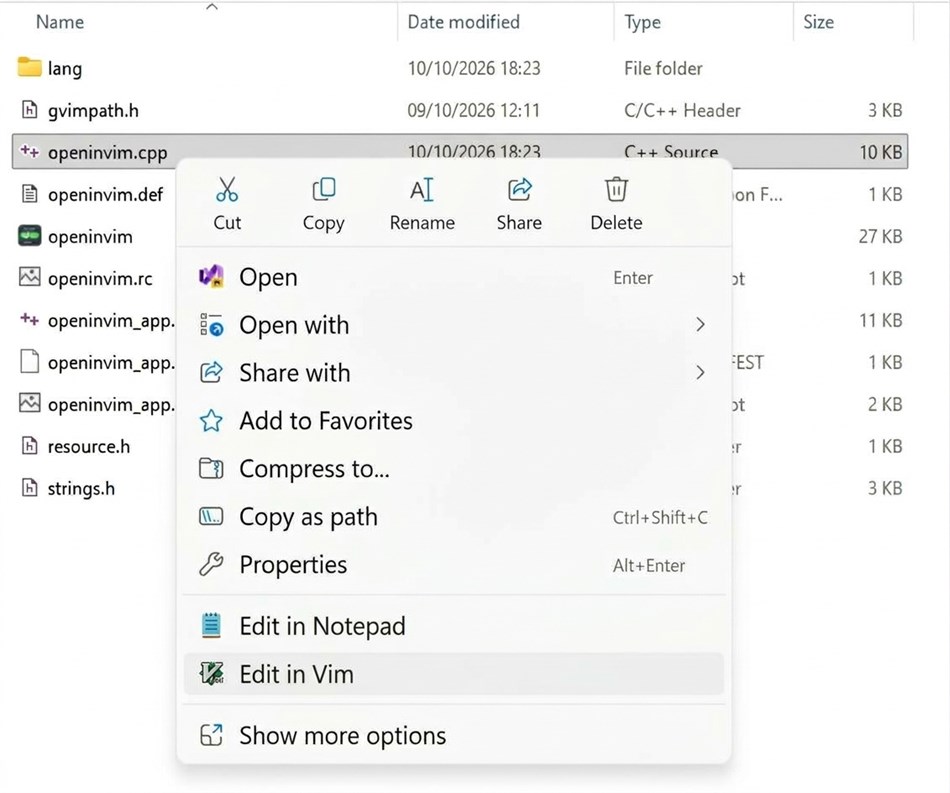Open Properties from the context menu
The image size is (950, 793).
click(453, 564)
